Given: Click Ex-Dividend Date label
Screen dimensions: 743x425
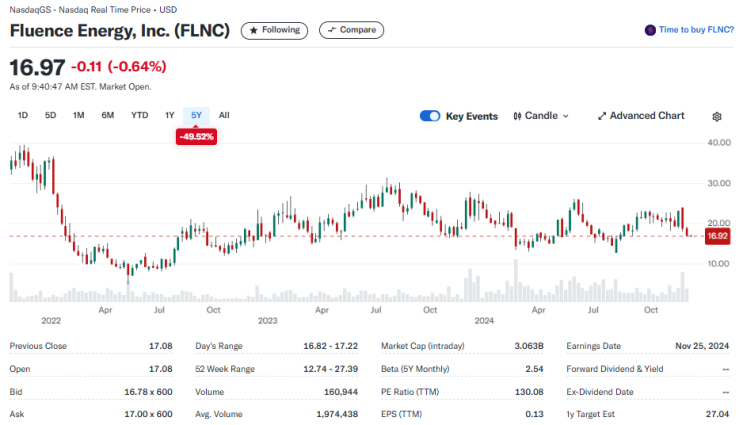Looking at the screenshot, I should point(600,392).
